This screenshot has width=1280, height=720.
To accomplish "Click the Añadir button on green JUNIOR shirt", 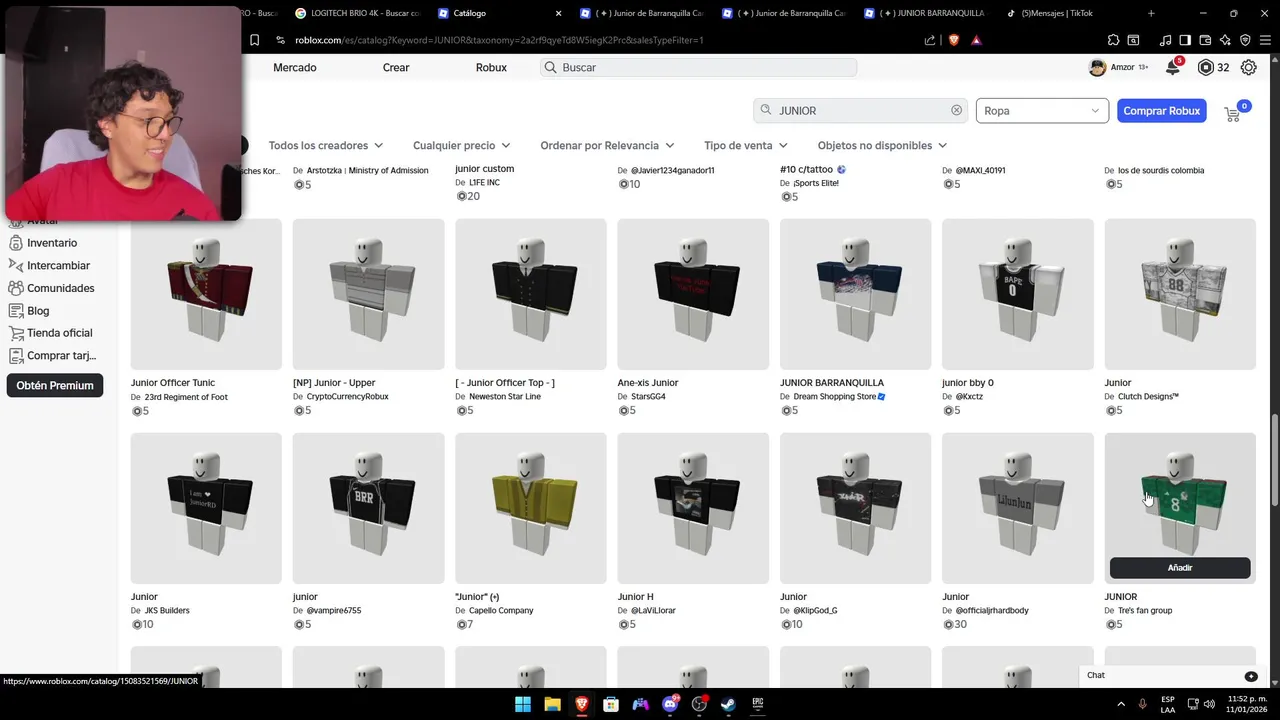I will tap(1180, 567).
